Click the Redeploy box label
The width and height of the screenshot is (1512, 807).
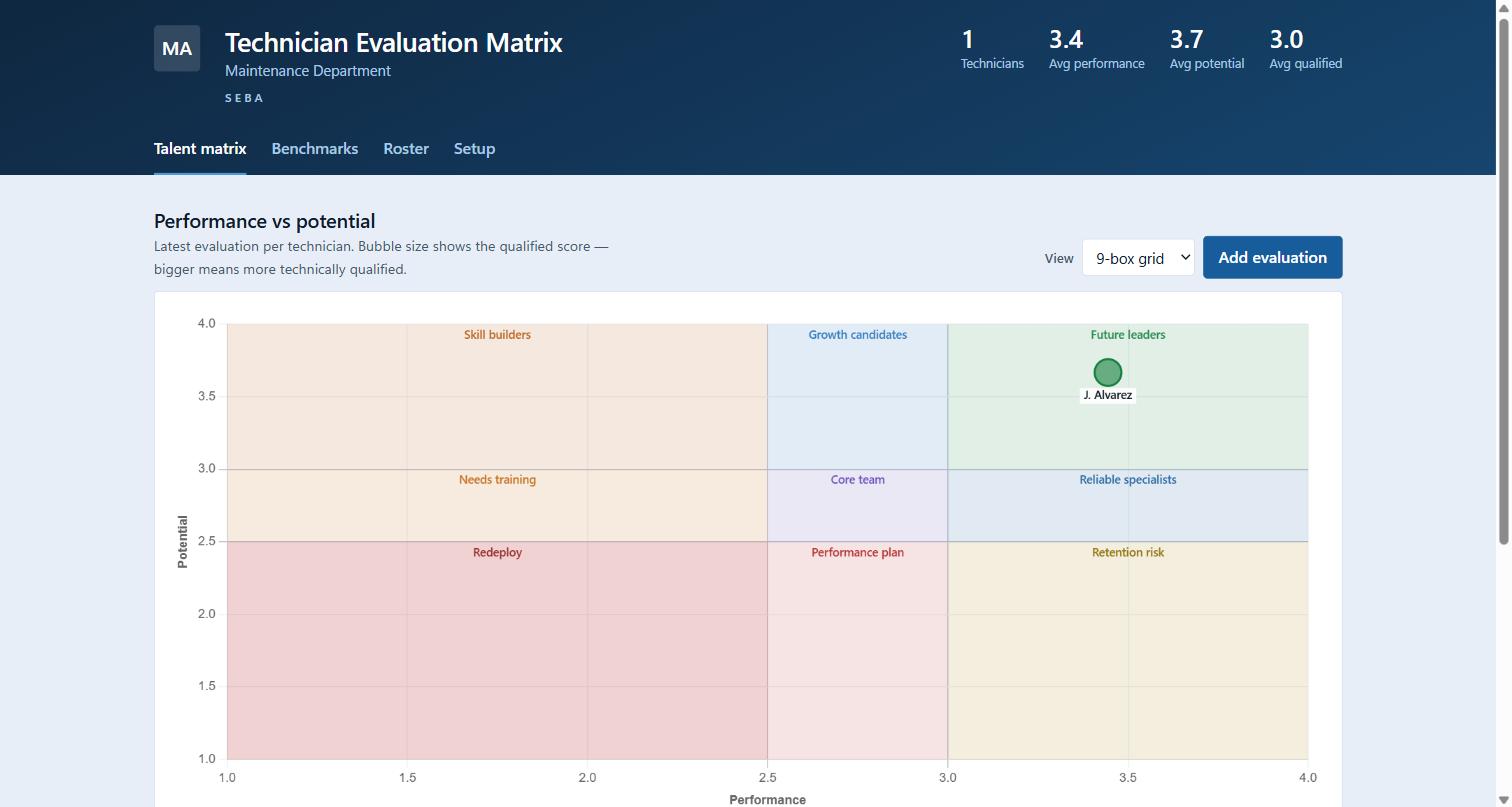(497, 553)
